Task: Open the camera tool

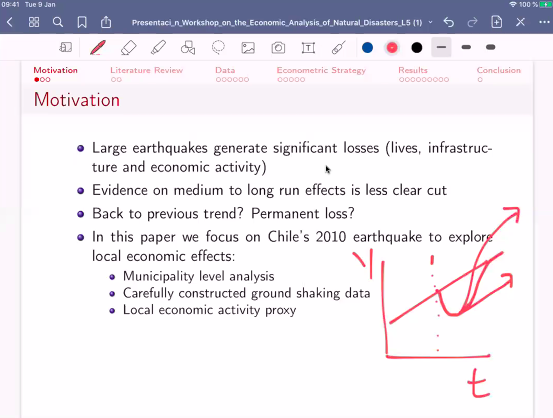Action: point(278,48)
